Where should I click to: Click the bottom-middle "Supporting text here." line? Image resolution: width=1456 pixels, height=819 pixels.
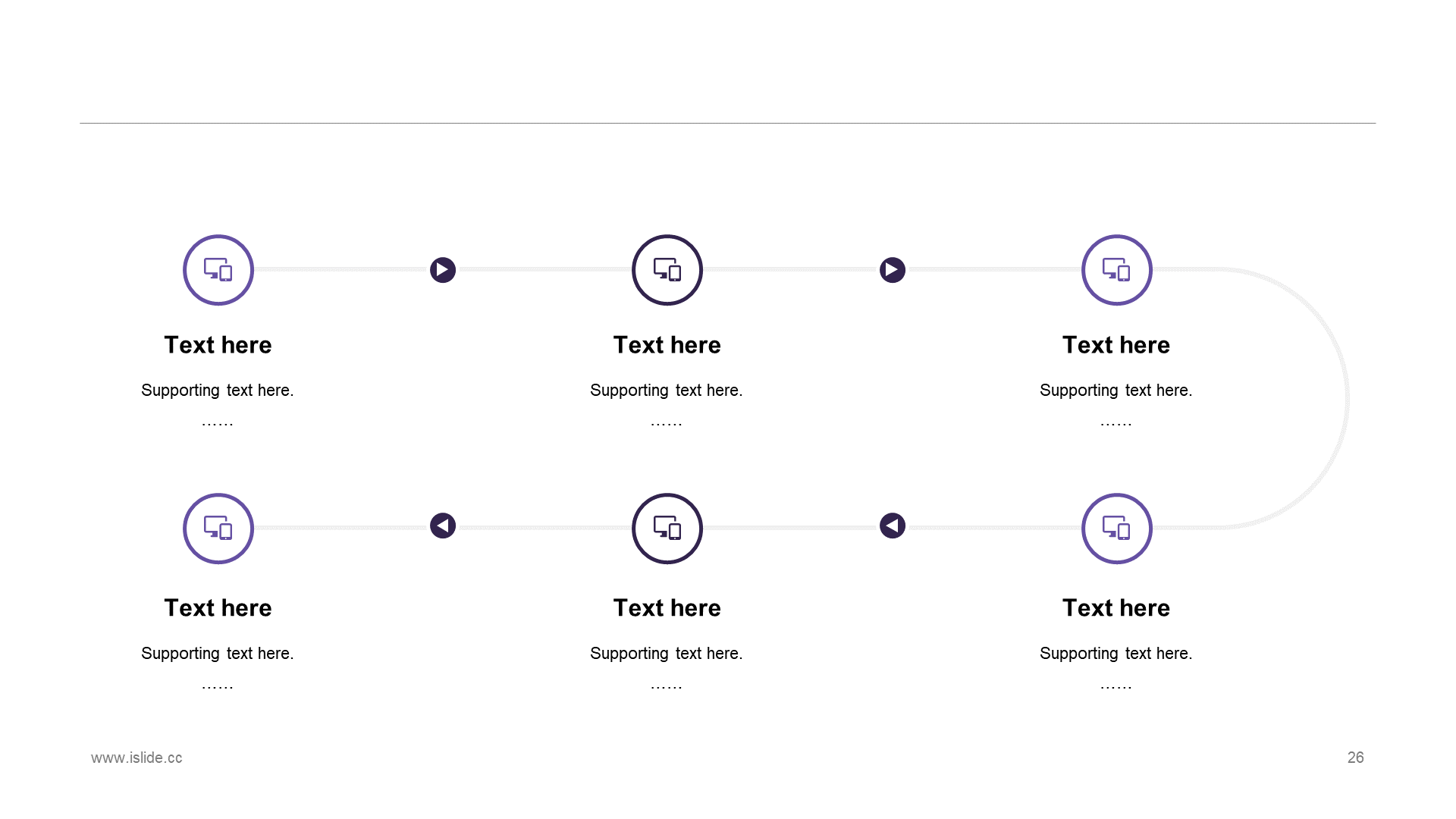point(667,654)
